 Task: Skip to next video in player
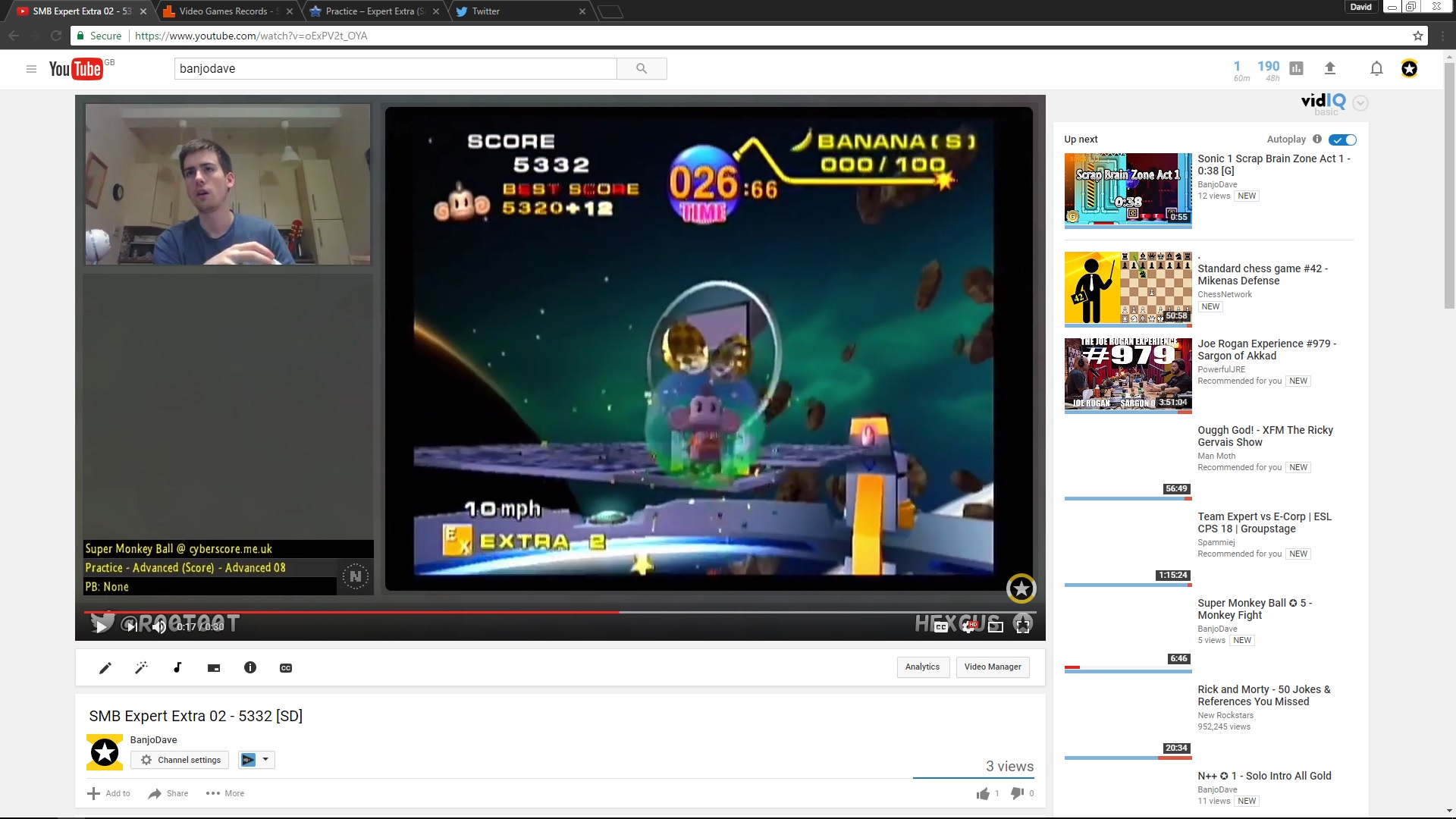point(131,626)
